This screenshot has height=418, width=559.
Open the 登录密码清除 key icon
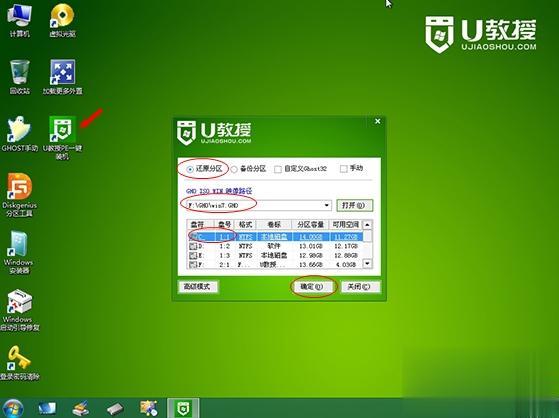pos(19,363)
